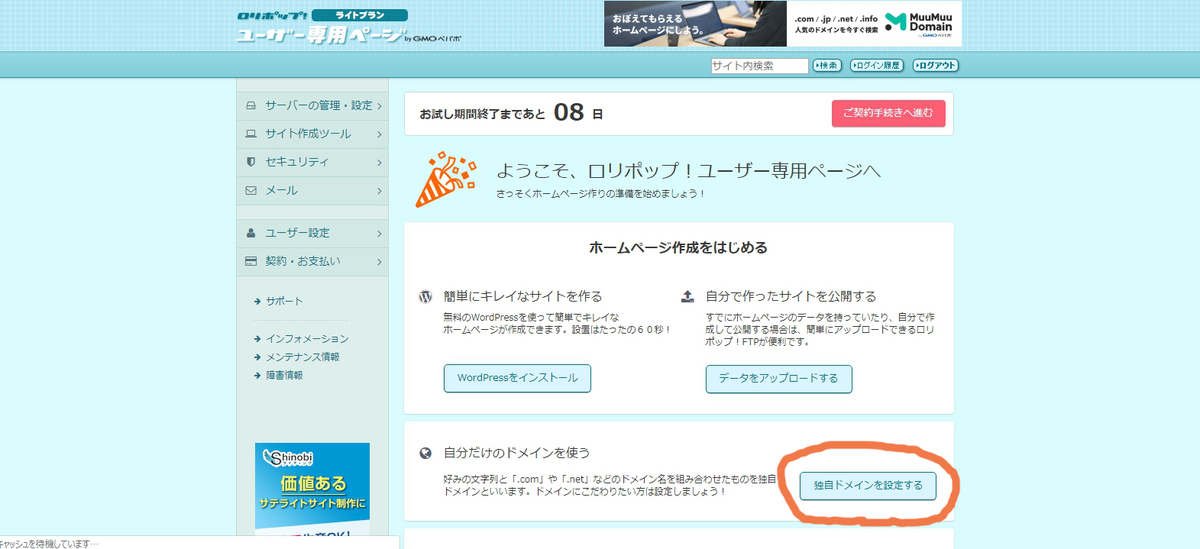Open the インフォメーション link

[307, 339]
